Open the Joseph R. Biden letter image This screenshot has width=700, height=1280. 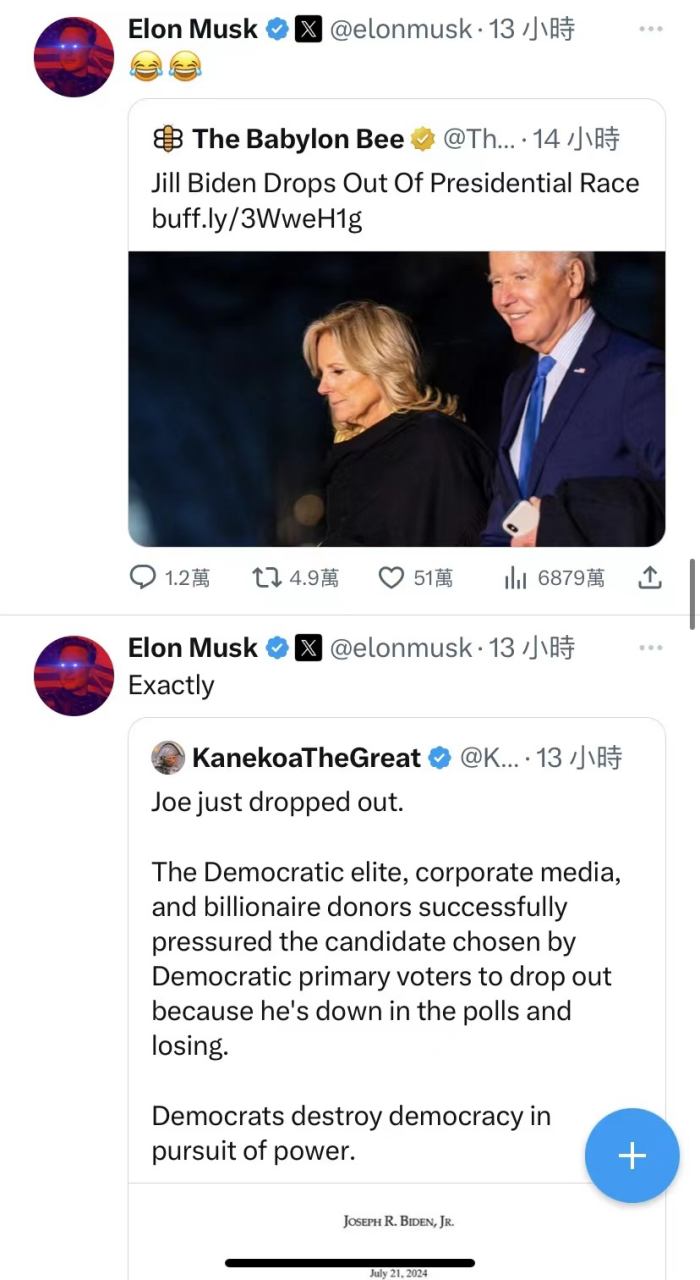point(397,1232)
